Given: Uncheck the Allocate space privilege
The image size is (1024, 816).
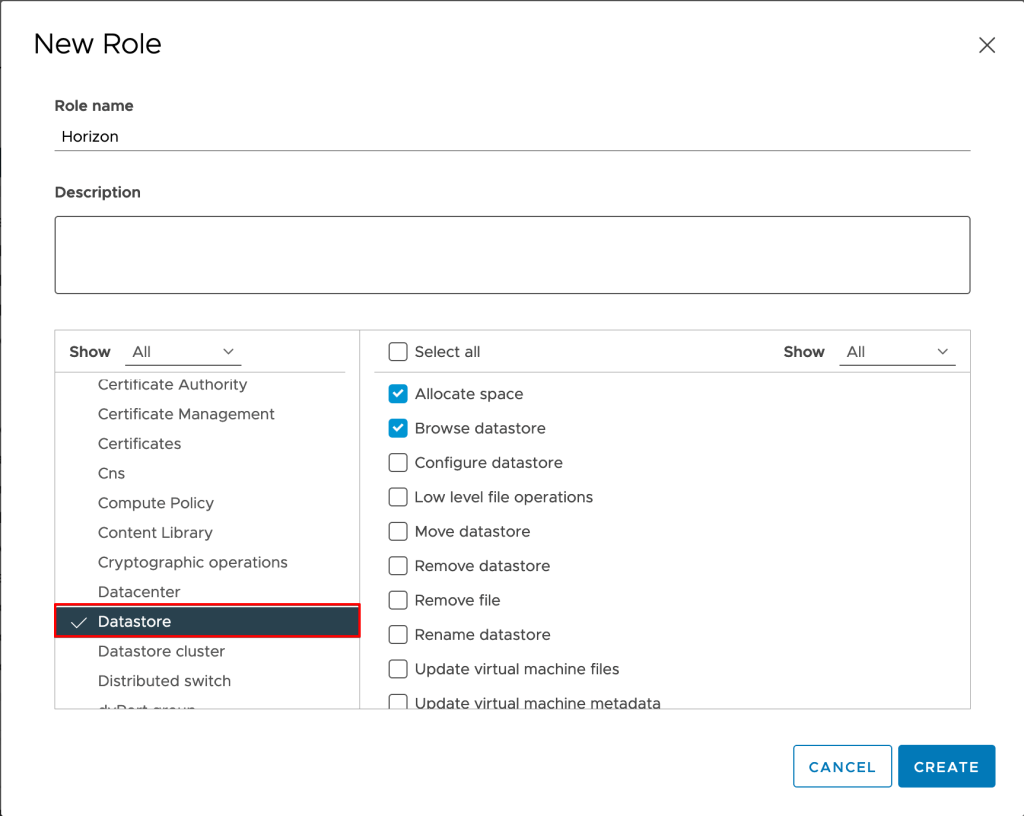Looking at the screenshot, I should (398, 394).
